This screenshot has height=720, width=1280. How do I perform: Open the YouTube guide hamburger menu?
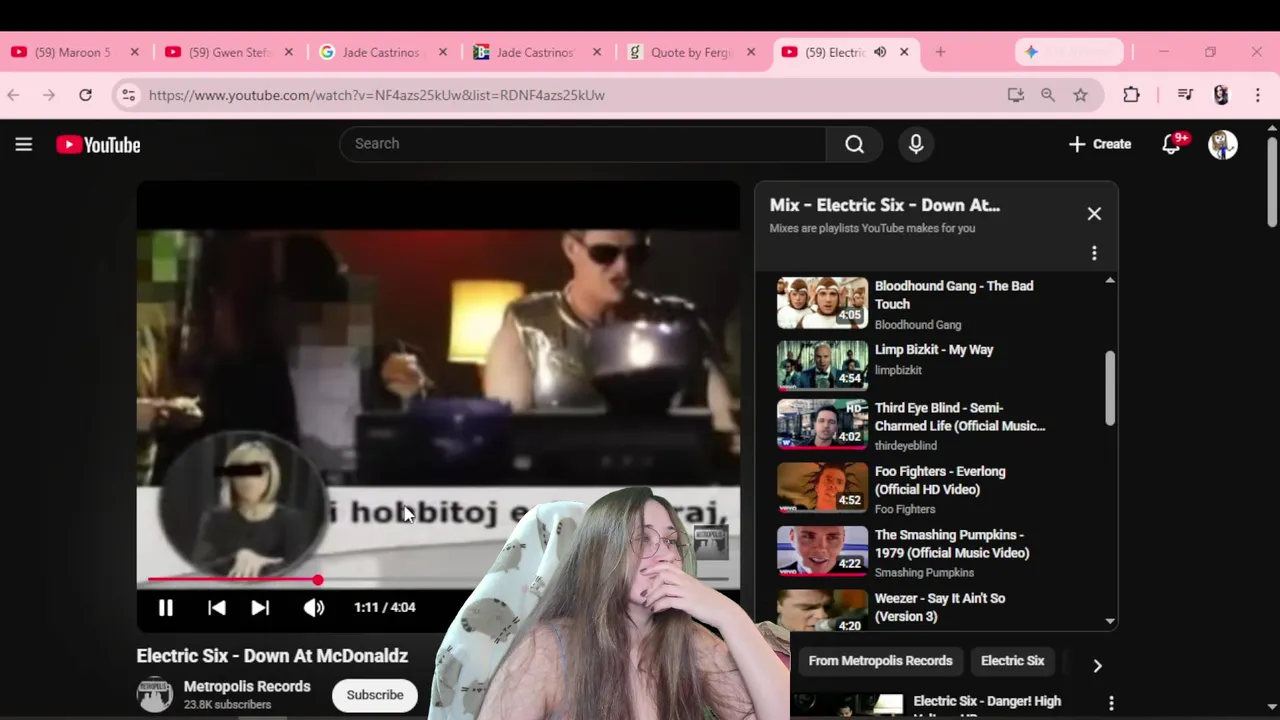(24, 145)
